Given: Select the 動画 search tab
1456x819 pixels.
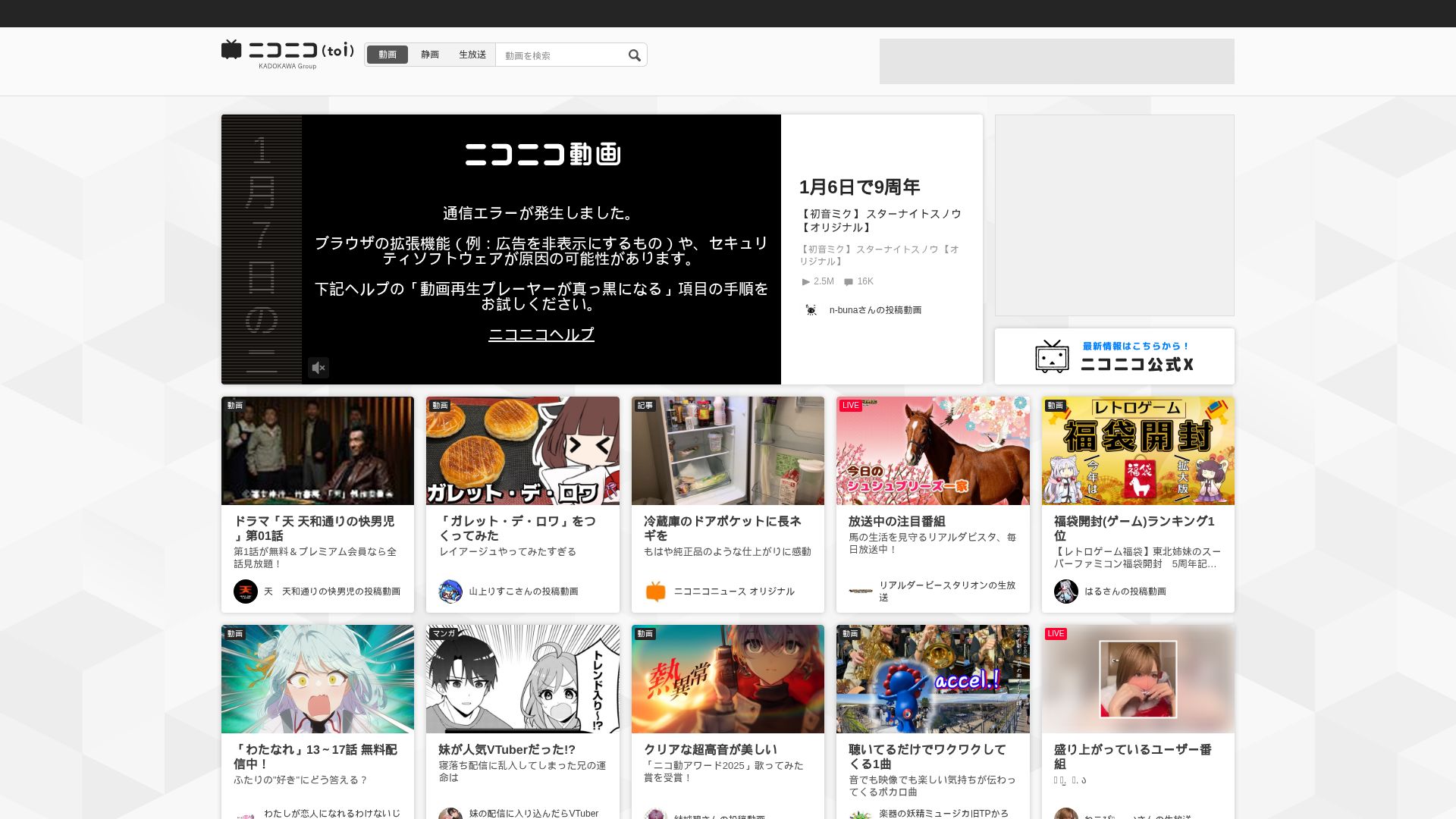Looking at the screenshot, I should point(388,55).
